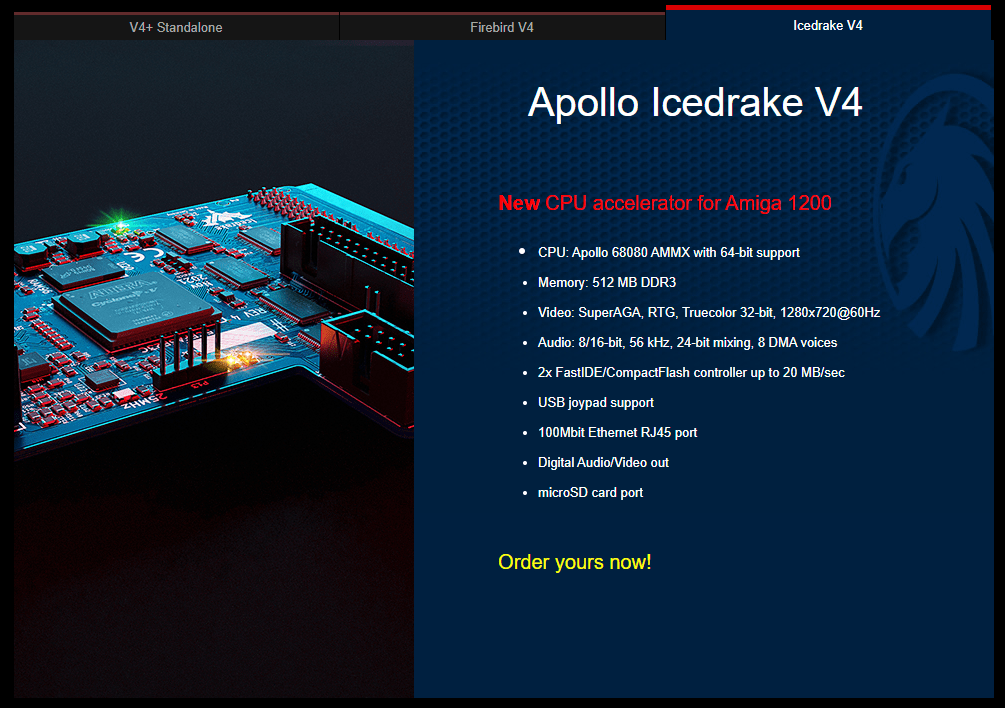Click the USB joypad support item
Viewport: 1005px width, 708px height.
click(x=595, y=403)
